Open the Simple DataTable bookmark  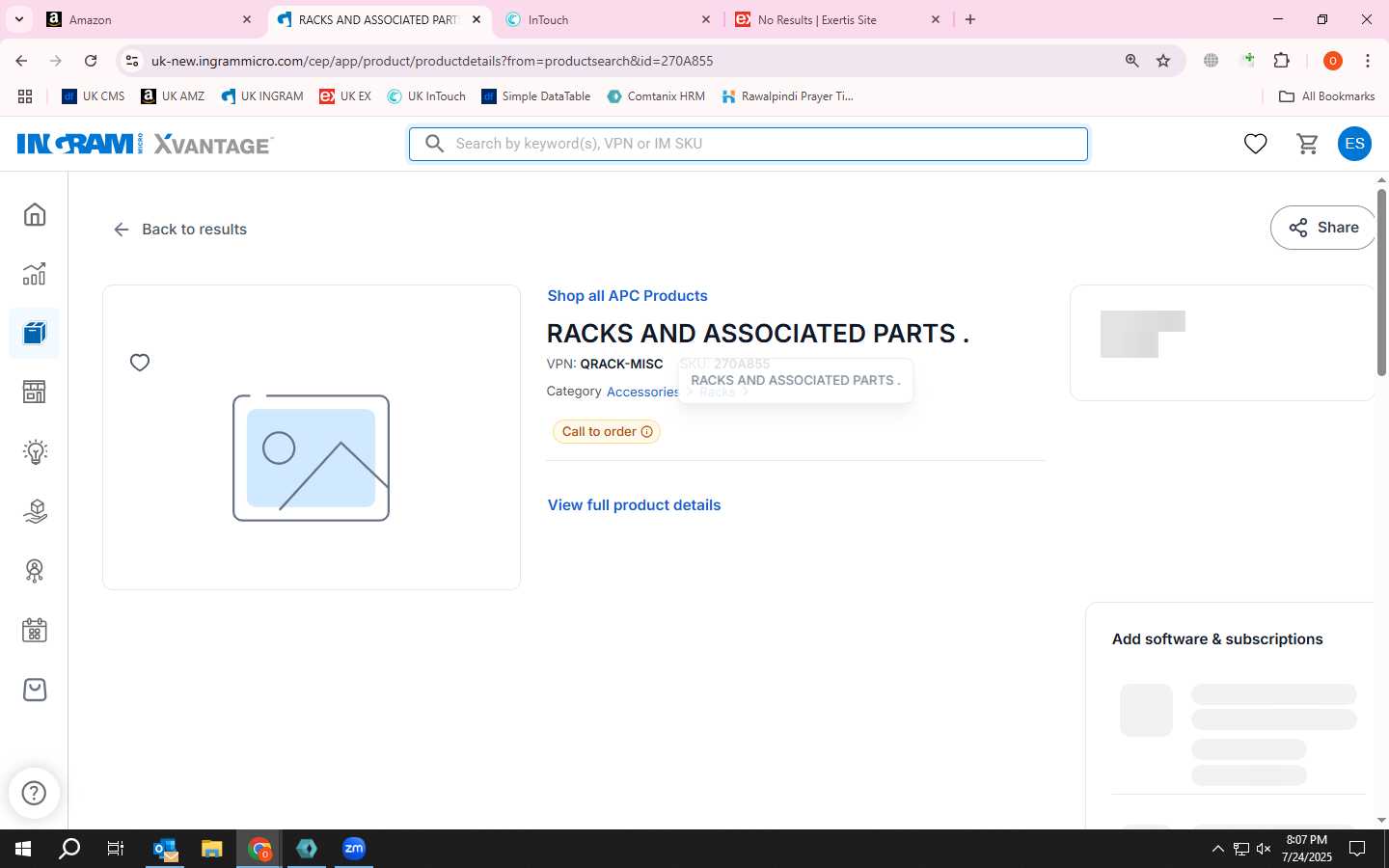[536, 96]
